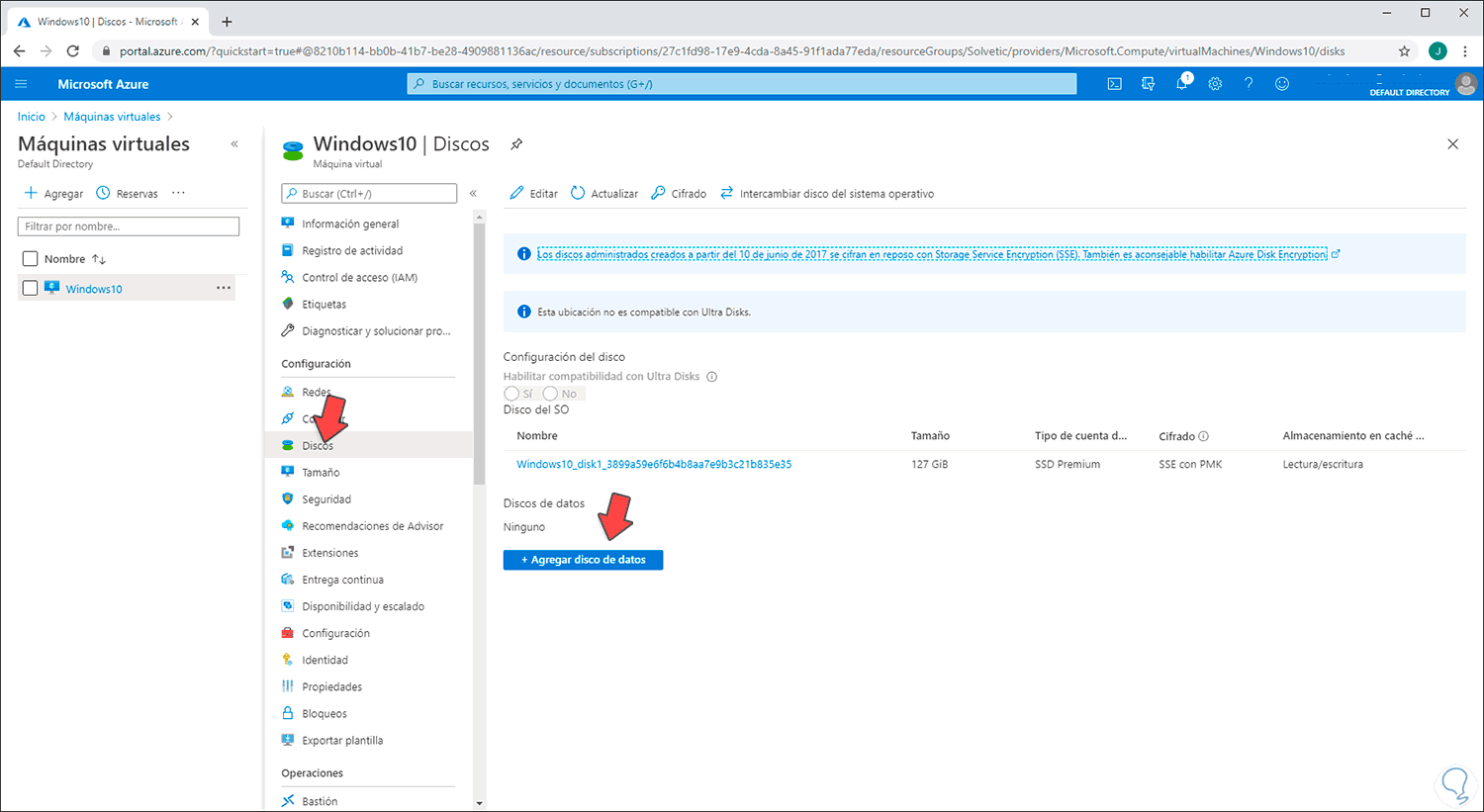Image resolution: width=1484 pixels, height=812 pixels.
Task: Sort the list by Nombre arrows
Action: tap(99, 259)
